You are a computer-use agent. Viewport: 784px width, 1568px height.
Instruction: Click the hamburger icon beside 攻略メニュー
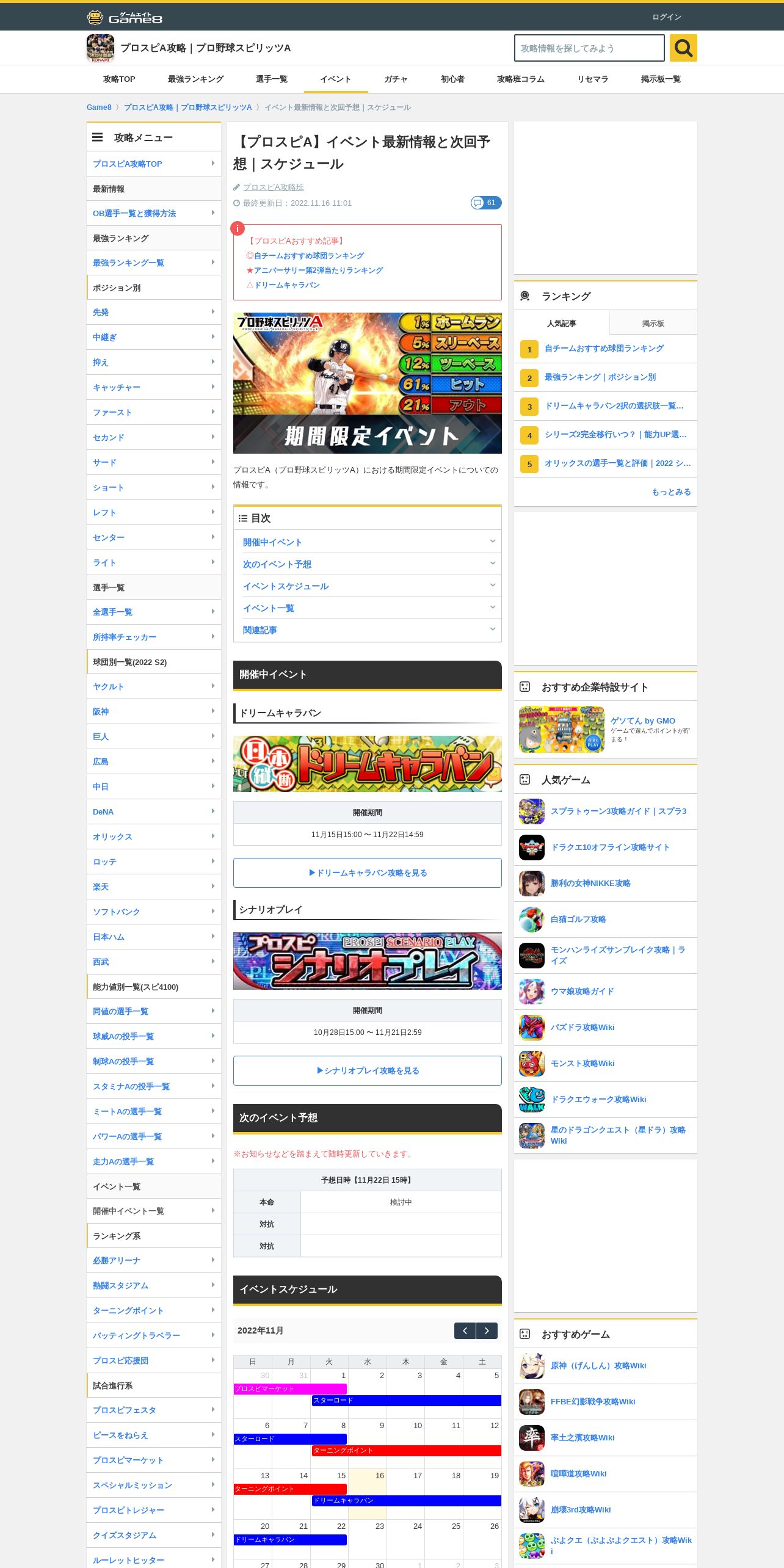click(x=97, y=137)
